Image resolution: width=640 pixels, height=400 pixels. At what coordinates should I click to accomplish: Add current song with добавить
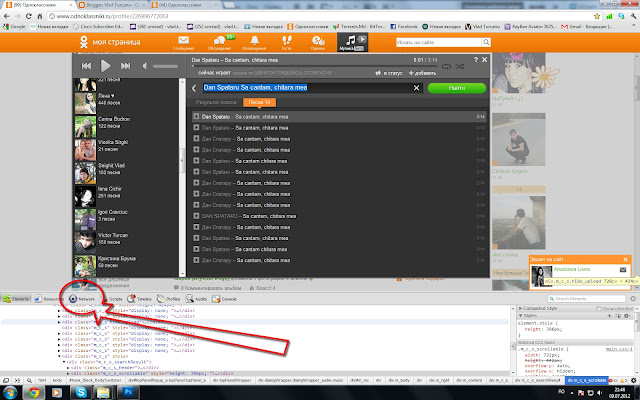(422, 73)
